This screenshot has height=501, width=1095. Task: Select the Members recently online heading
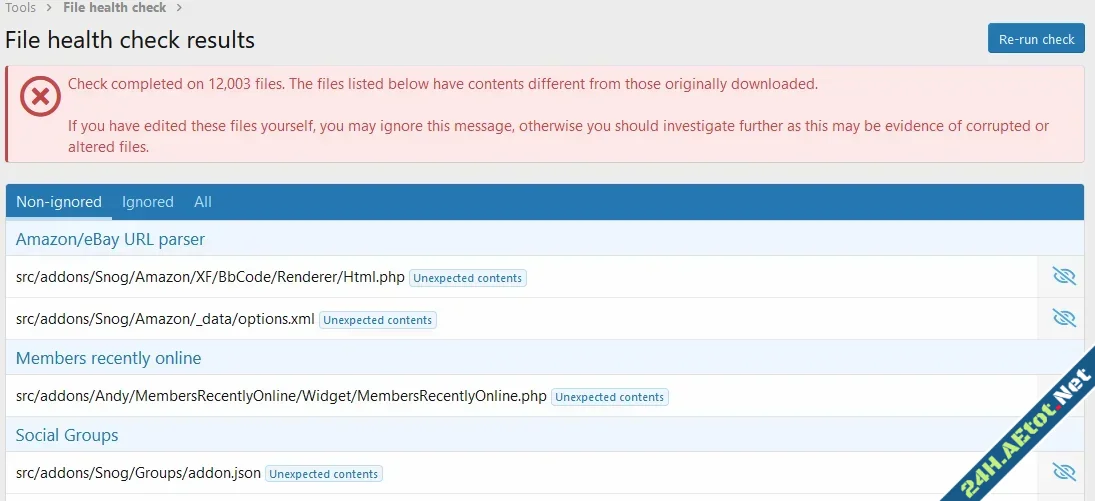point(108,358)
